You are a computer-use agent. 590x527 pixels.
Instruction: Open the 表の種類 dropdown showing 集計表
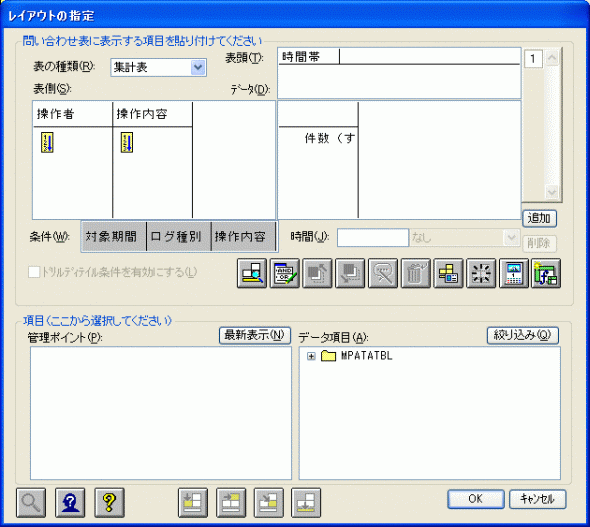(x=198, y=68)
